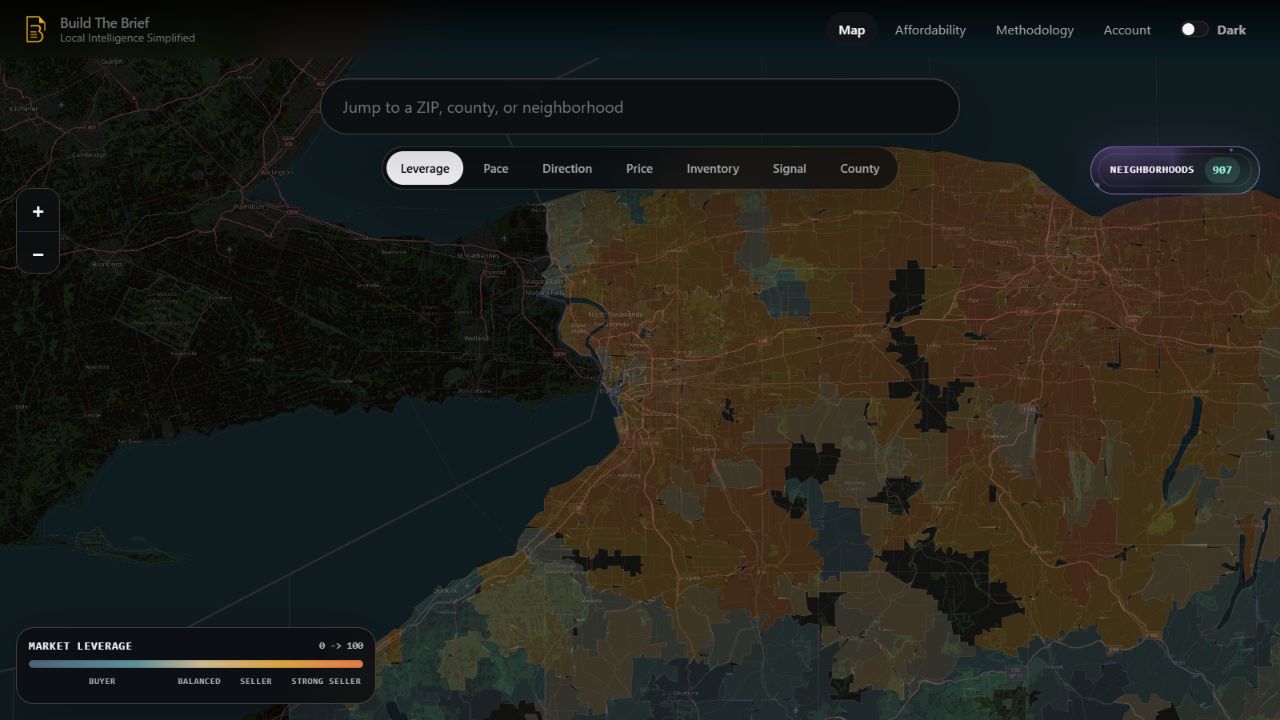This screenshot has width=1280, height=720.
Task: Zoom out of the map
Action: coord(38,254)
